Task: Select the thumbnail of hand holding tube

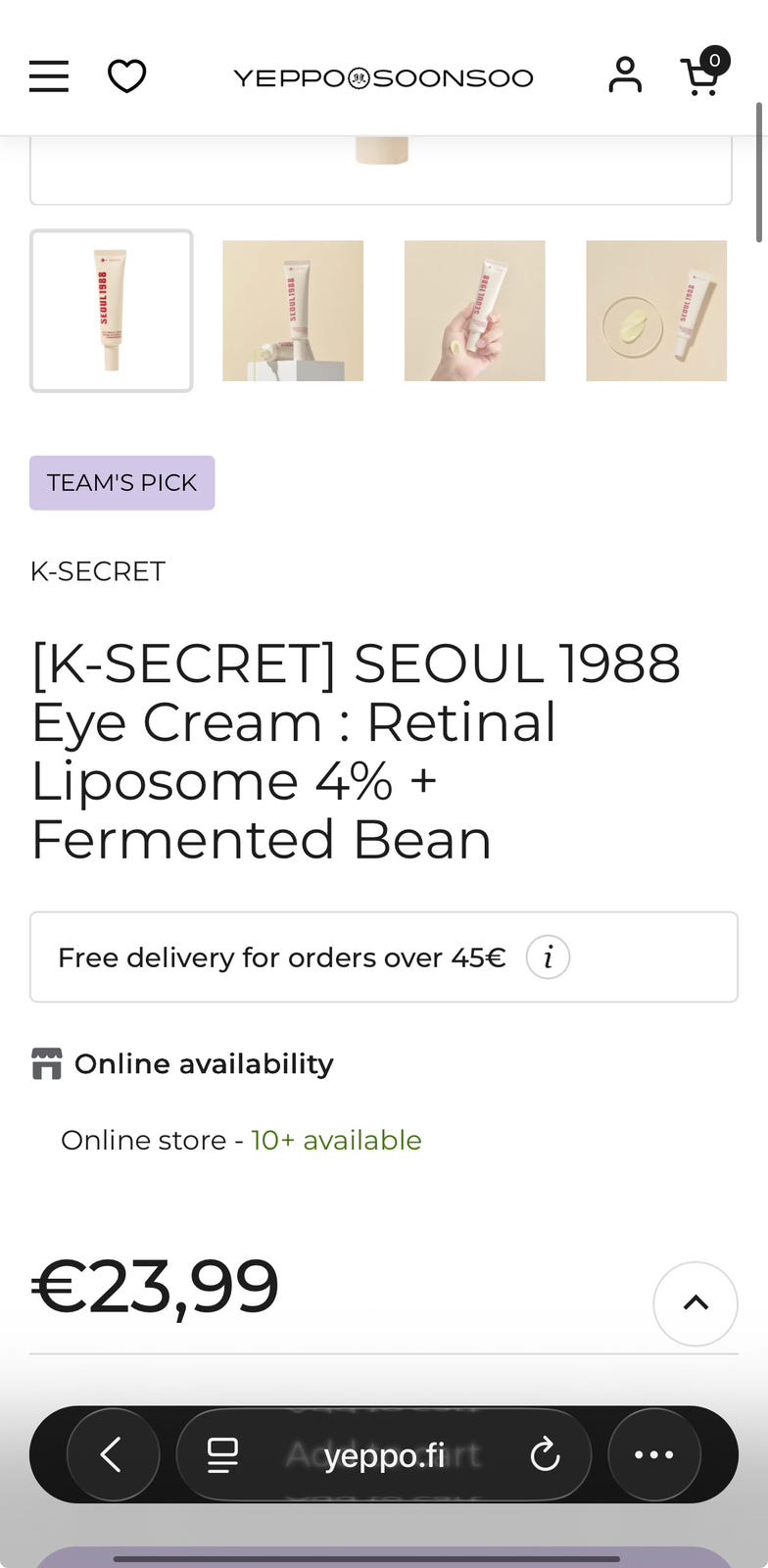Action: pyautogui.click(x=475, y=311)
